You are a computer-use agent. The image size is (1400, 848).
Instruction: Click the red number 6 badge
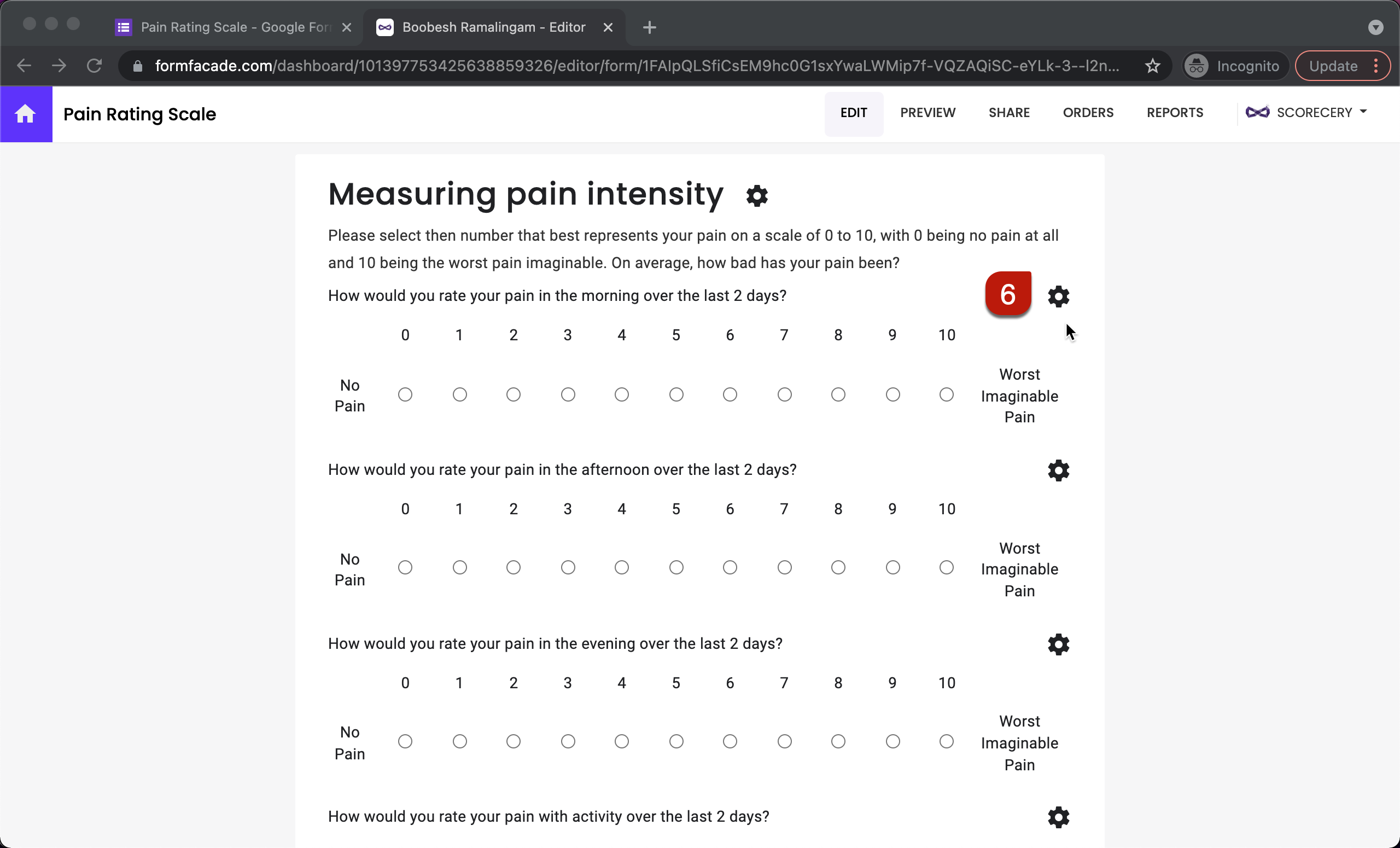1007,294
